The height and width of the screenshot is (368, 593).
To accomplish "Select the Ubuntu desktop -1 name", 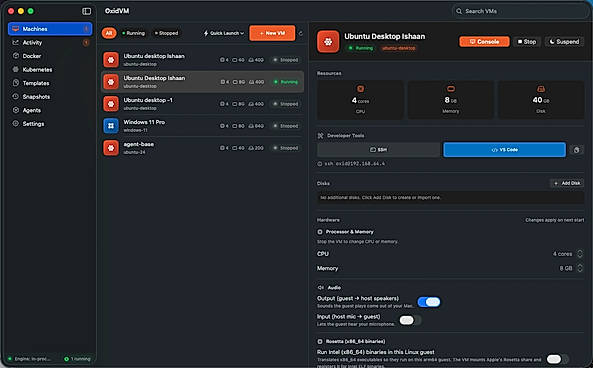I will pyautogui.click(x=148, y=100).
